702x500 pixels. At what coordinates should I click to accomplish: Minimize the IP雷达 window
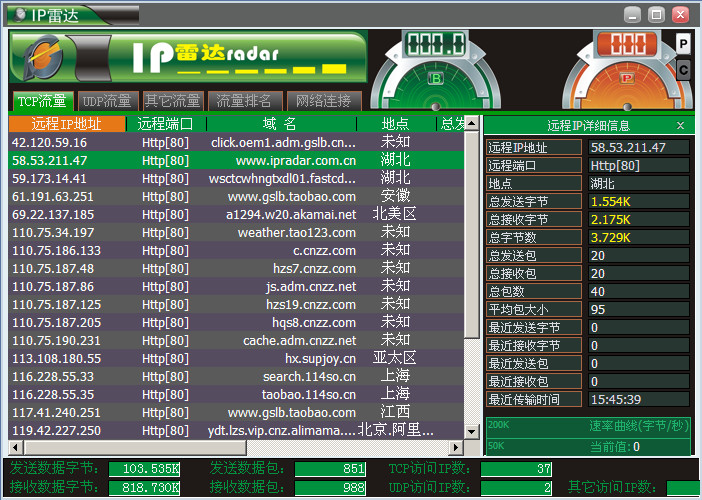tap(632, 15)
